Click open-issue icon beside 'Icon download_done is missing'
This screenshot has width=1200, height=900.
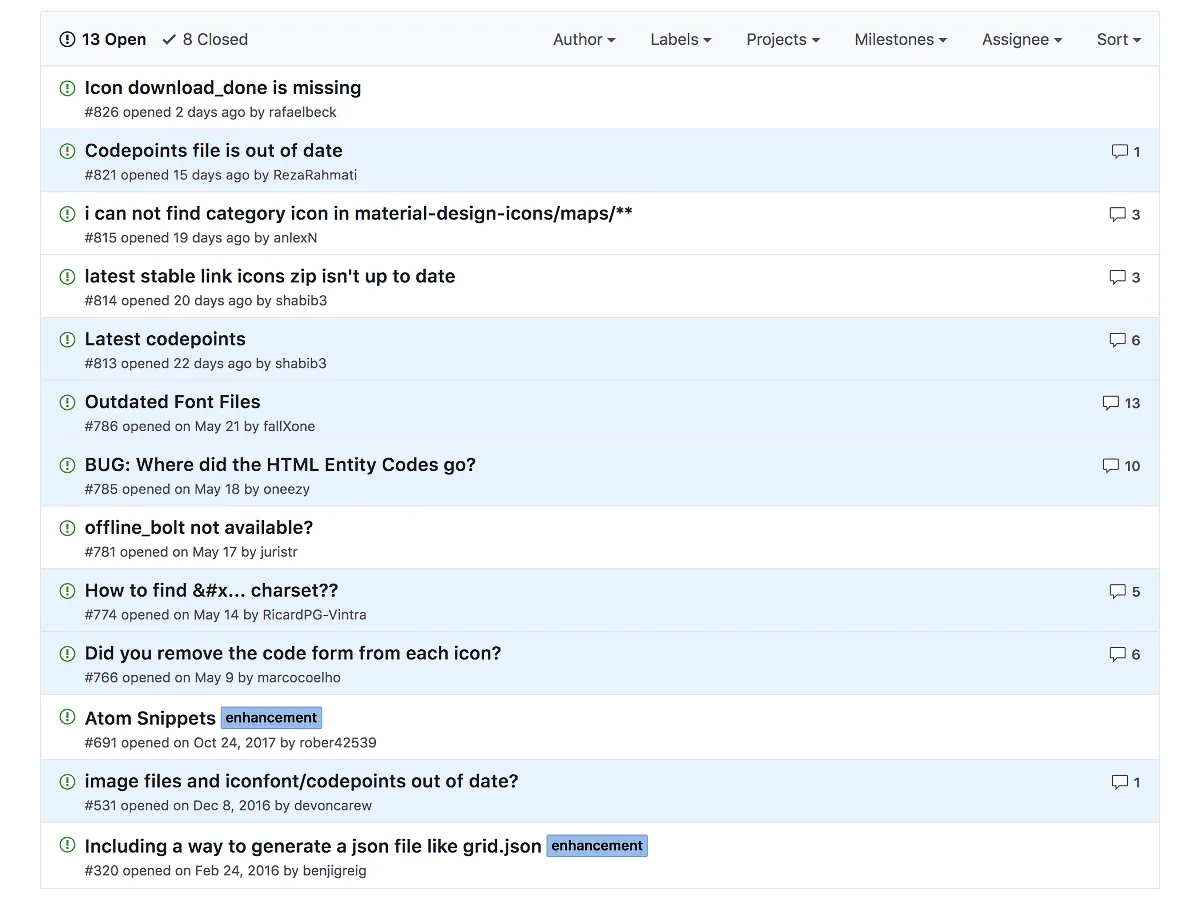click(x=67, y=88)
